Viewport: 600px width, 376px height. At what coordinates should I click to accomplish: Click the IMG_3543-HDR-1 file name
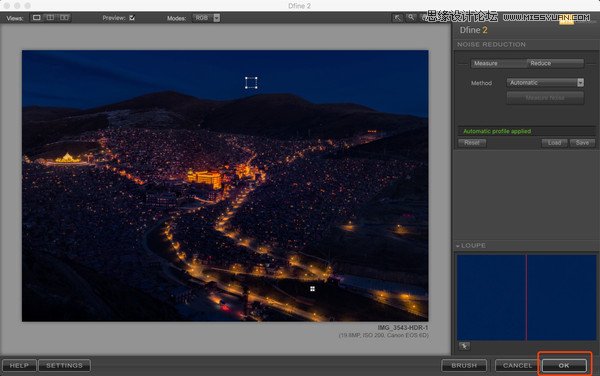point(403,328)
